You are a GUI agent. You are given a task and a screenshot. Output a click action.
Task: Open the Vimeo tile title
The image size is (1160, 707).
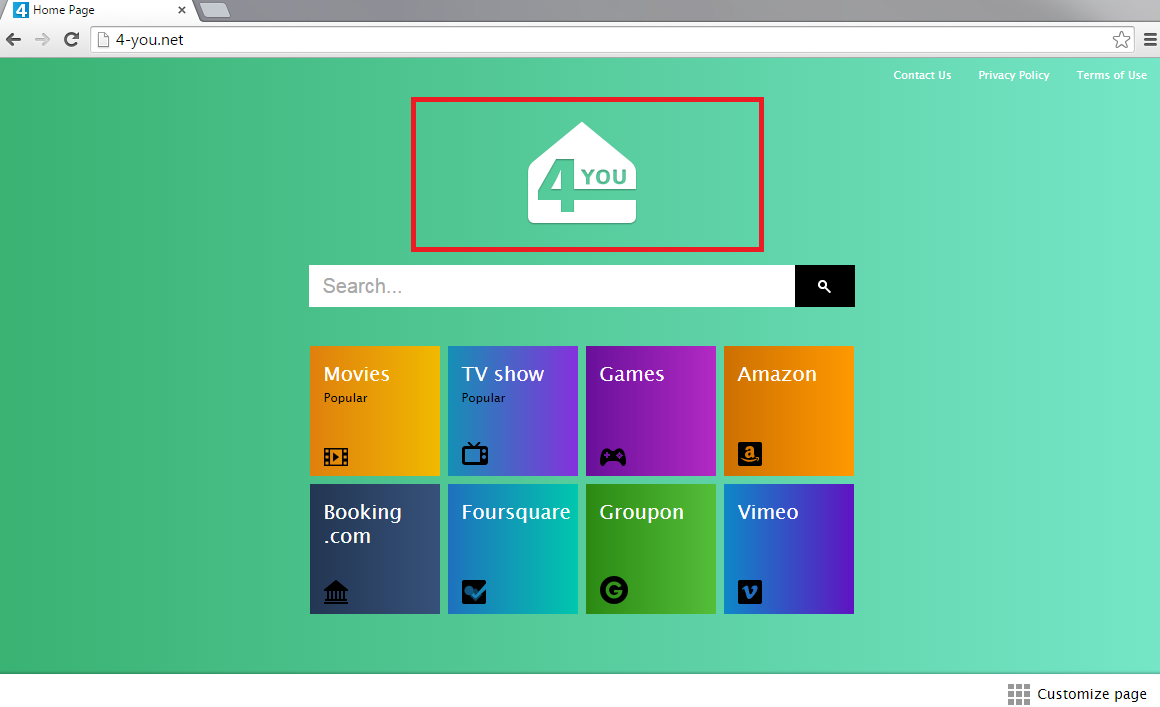768,512
